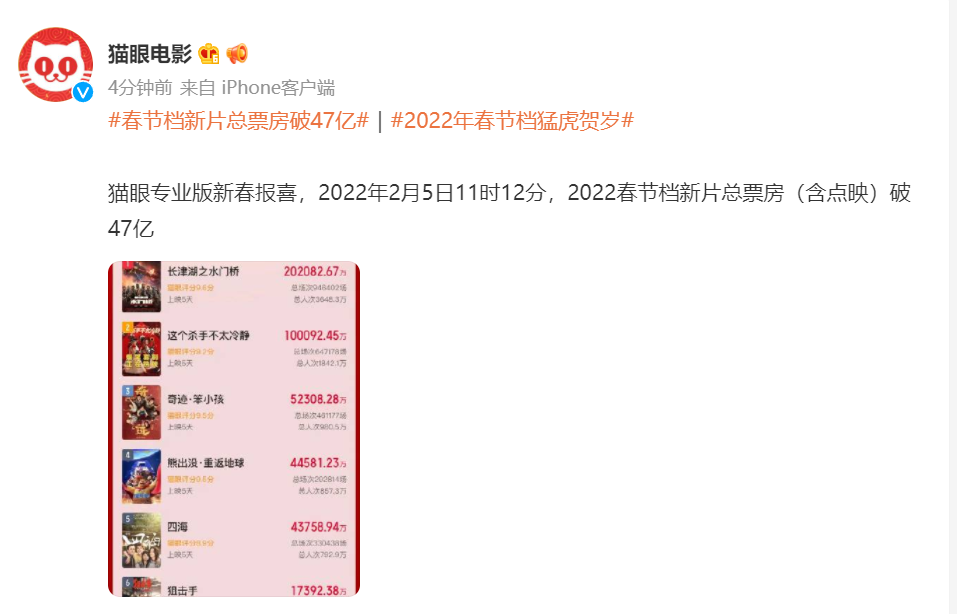This screenshot has width=957, height=614.
Task: Open the box office ranking image
Action: pos(234,429)
